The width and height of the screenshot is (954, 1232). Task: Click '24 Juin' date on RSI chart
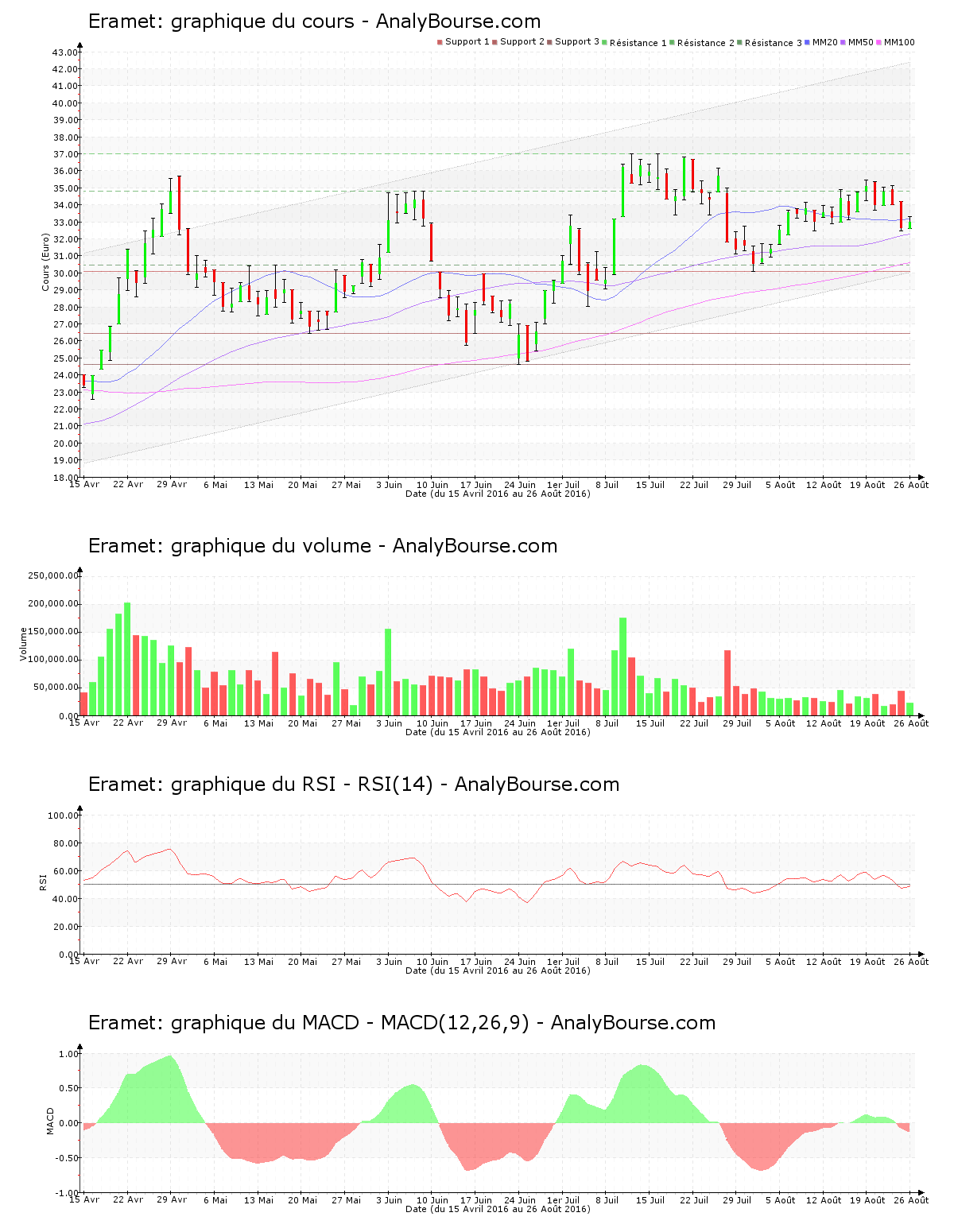[x=520, y=961]
